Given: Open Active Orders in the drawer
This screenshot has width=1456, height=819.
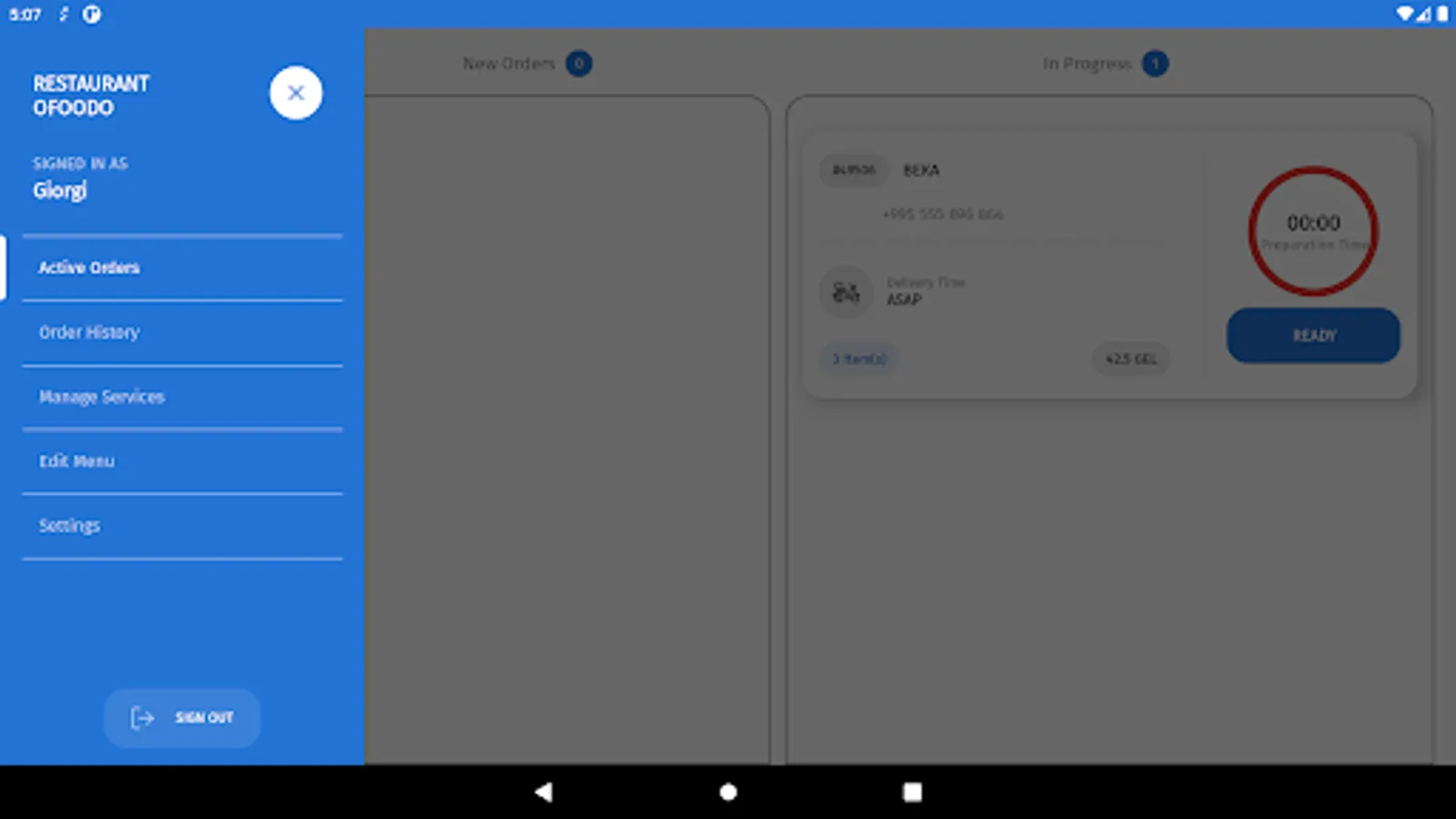Looking at the screenshot, I should [x=182, y=268].
